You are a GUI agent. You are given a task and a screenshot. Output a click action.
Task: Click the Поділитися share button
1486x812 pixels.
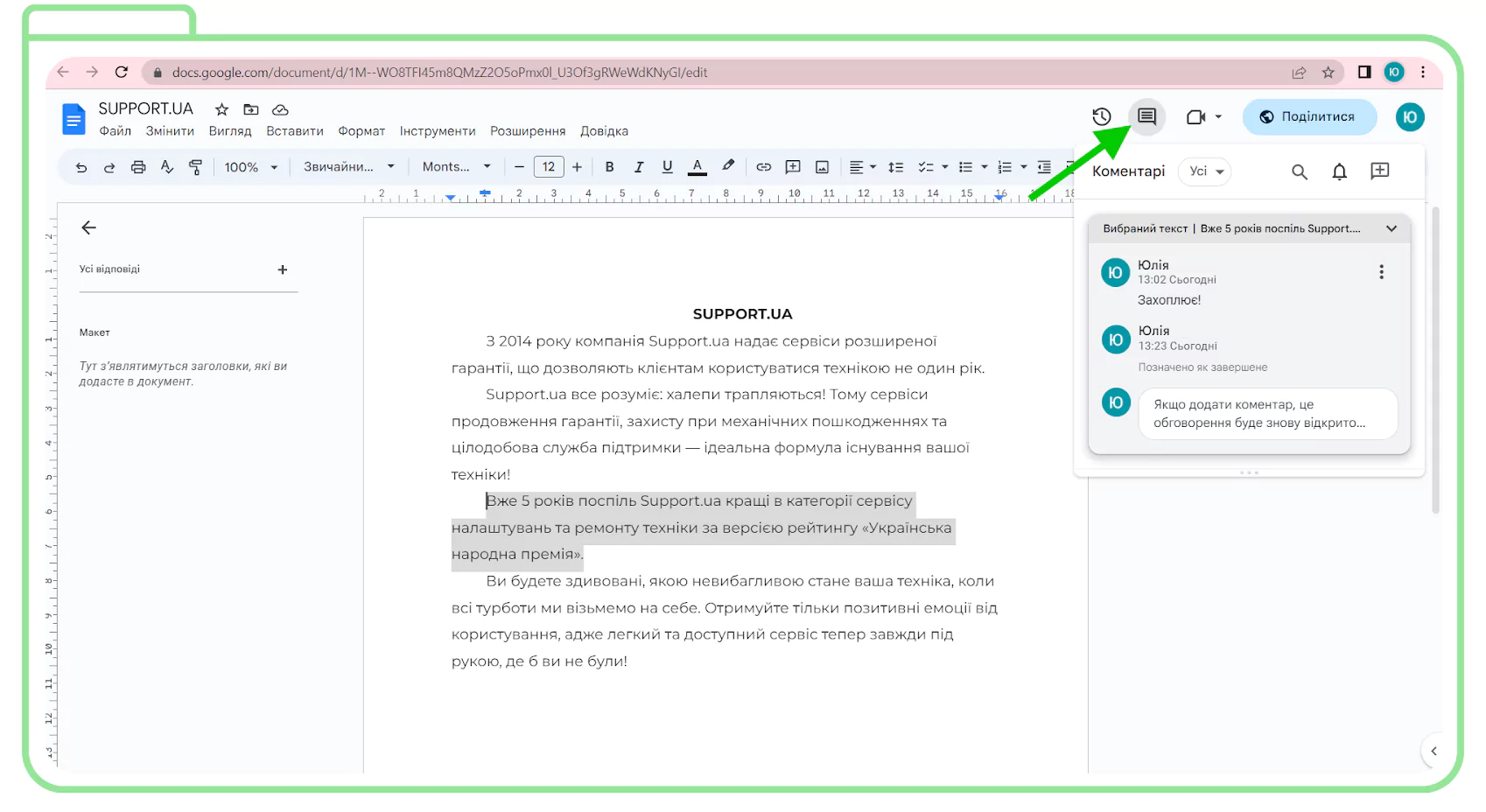tap(1309, 116)
